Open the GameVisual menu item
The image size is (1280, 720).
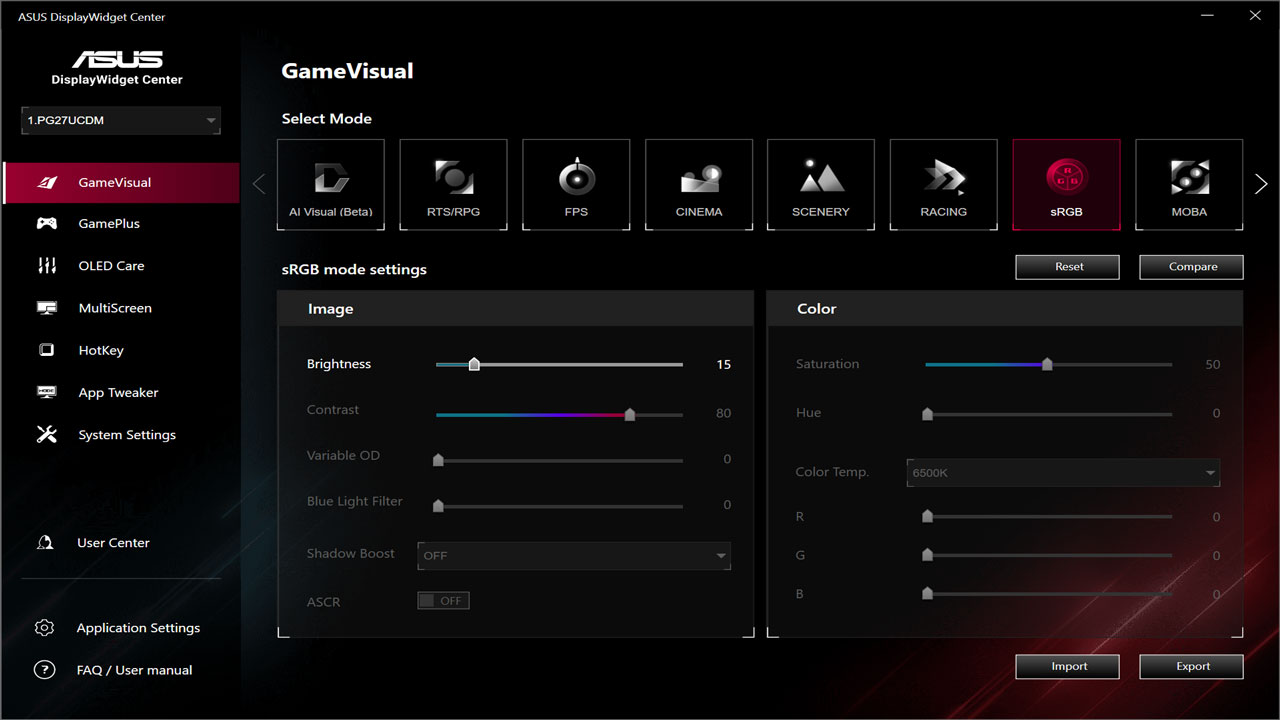[x=120, y=182]
